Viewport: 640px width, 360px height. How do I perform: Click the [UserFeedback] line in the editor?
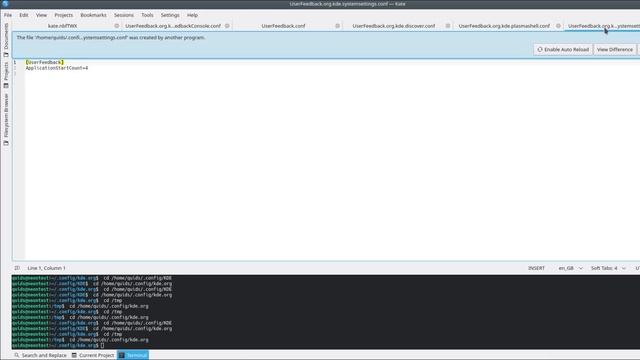pyautogui.click(x=44, y=62)
